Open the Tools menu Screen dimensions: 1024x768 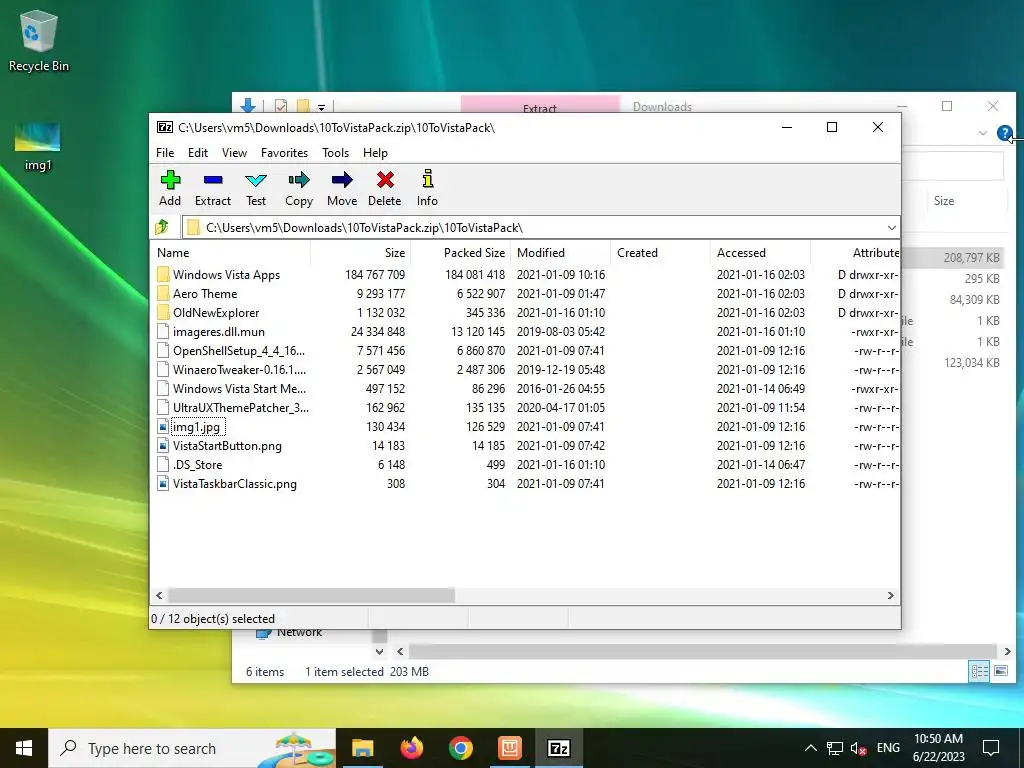pyautogui.click(x=336, y=153)
